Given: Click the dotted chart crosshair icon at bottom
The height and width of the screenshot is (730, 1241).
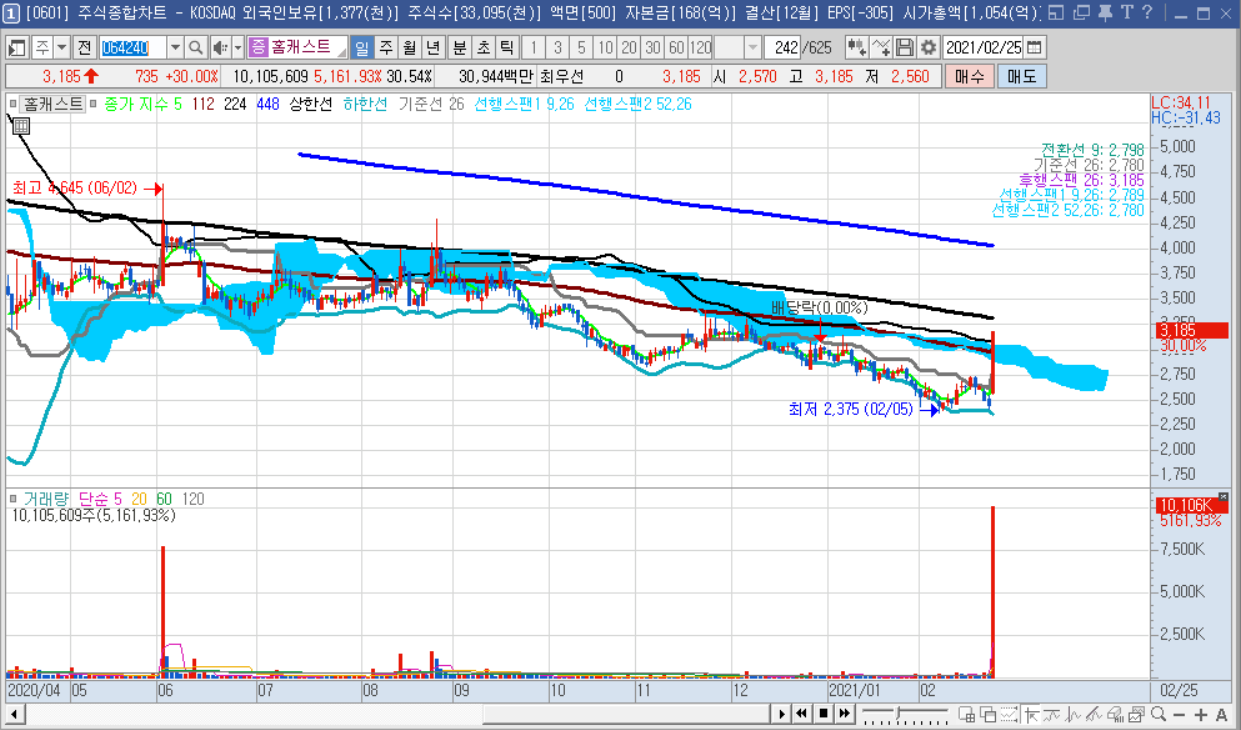Looking at the screenshot, I should pos(1009,714).
